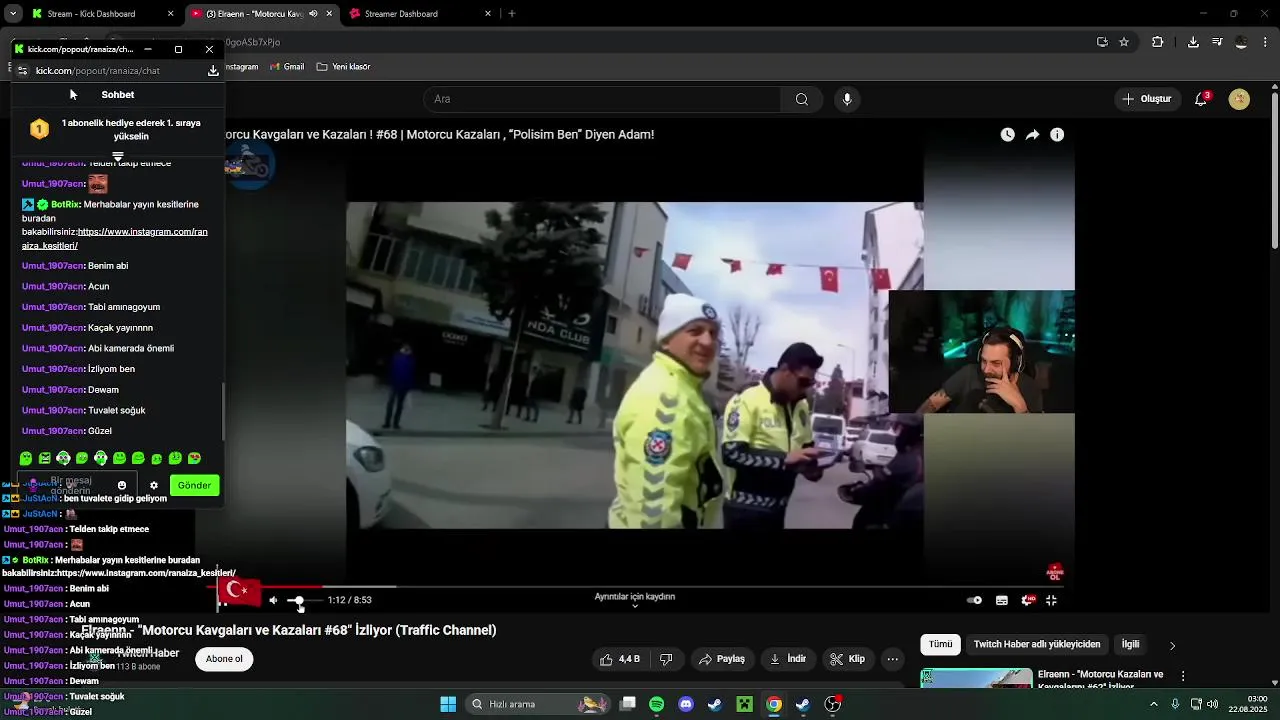Open Discord from the taskbar
The height and width of the screenshot is (720, 1280).
686,704
